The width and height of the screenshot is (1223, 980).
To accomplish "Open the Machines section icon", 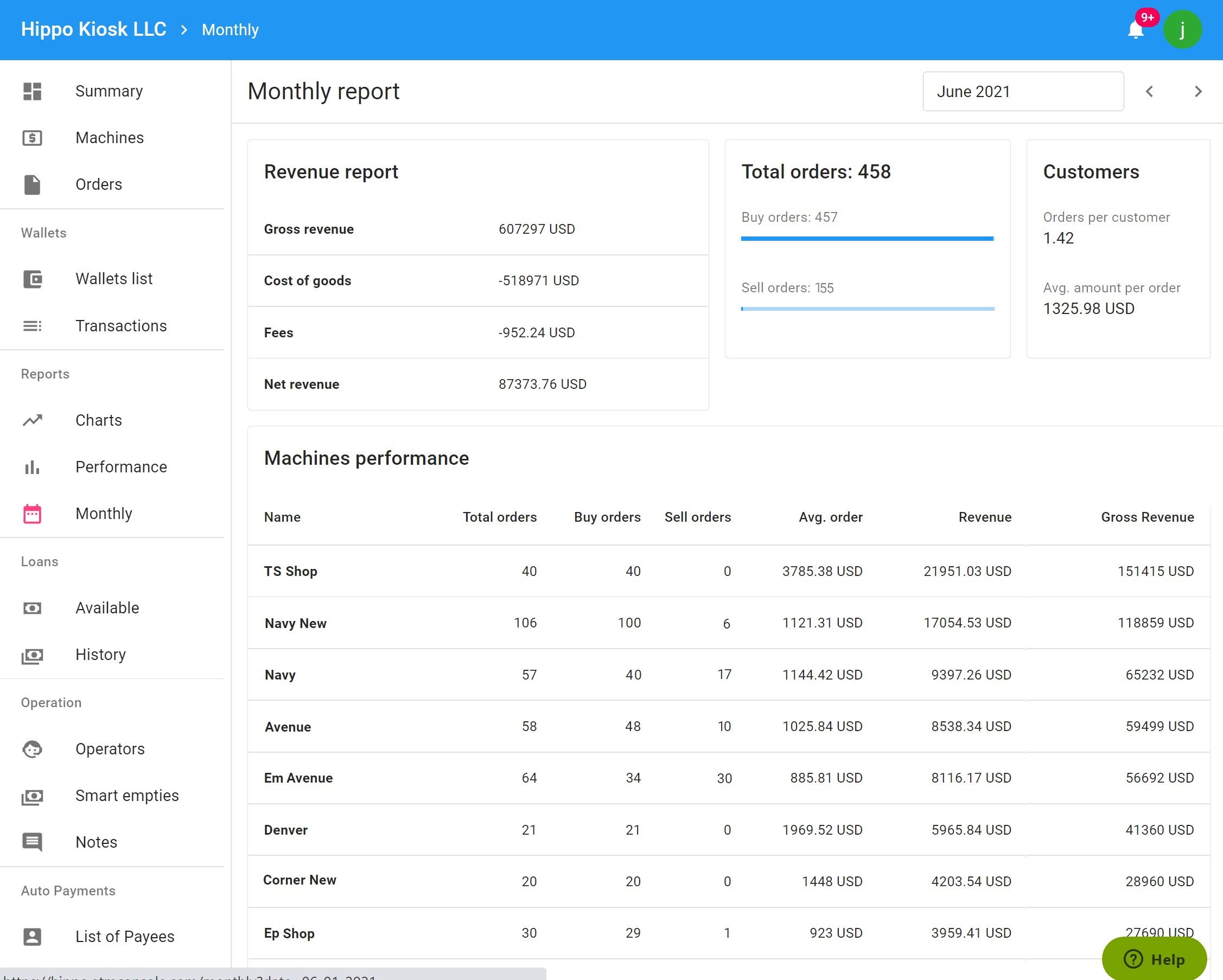I will pos(33,138).
